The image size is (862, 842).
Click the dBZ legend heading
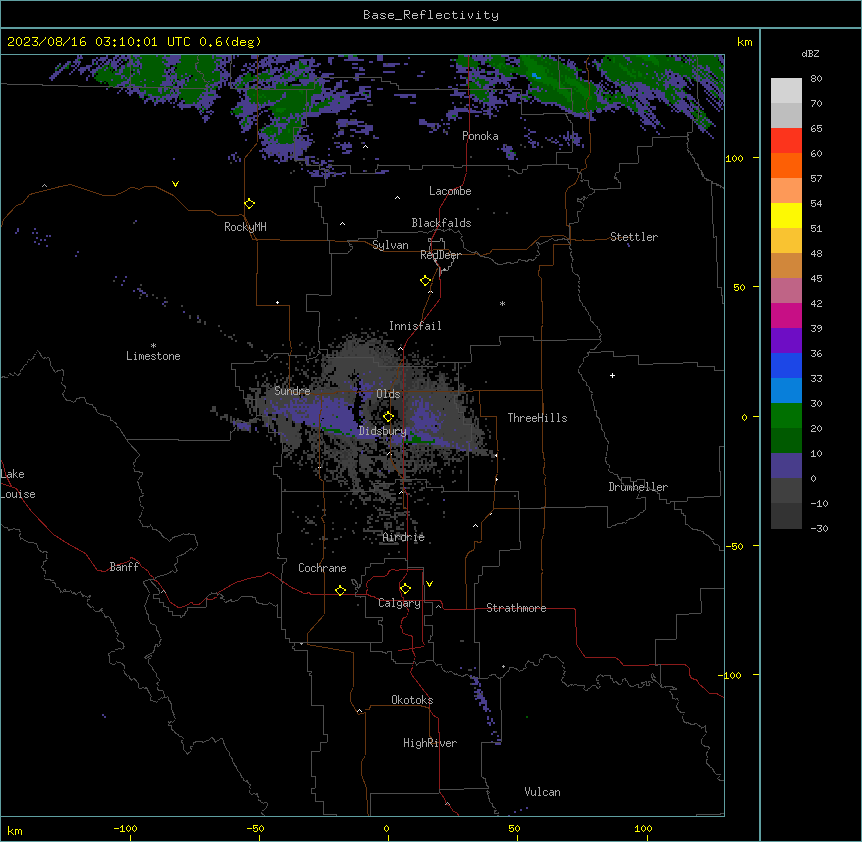point(810,53)
